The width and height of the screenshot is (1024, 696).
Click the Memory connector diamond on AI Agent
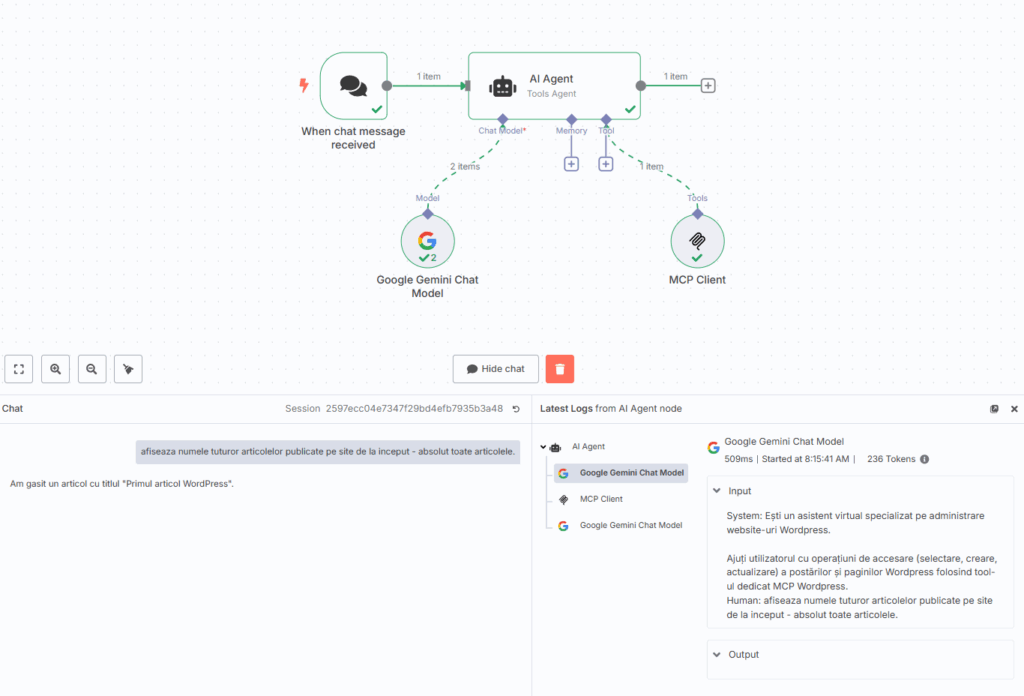tap(571, 119)
